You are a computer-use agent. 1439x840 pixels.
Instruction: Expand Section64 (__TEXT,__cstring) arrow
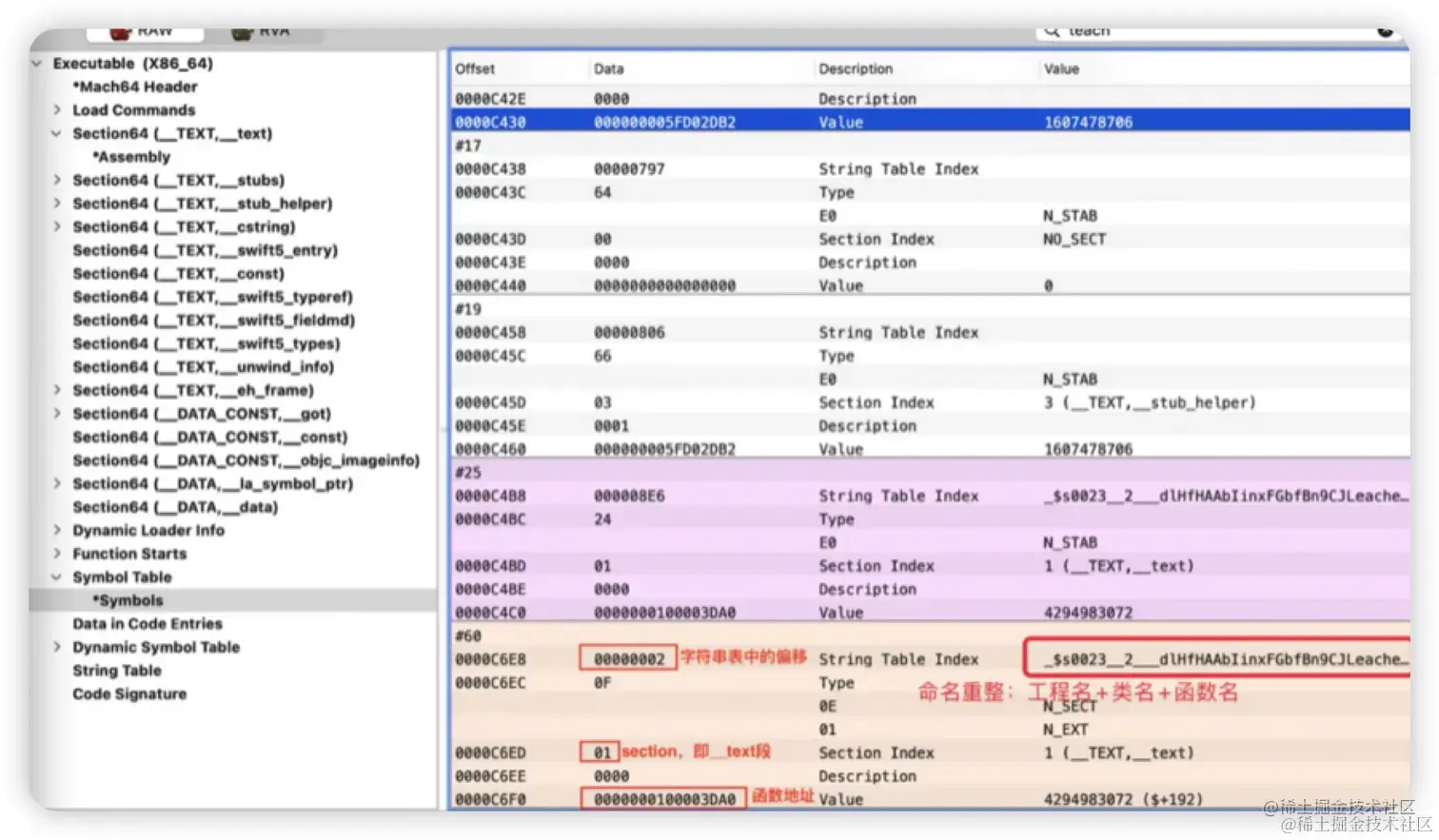(x=57, y=227)
